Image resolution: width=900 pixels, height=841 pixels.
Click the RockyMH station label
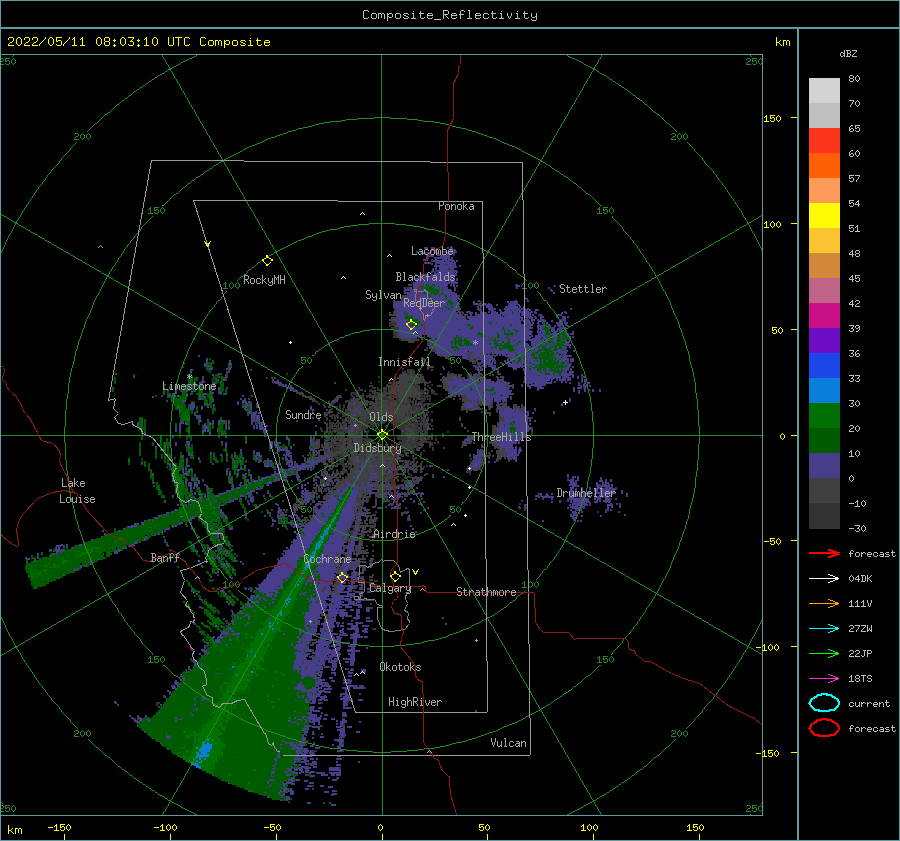click(264, 280)
